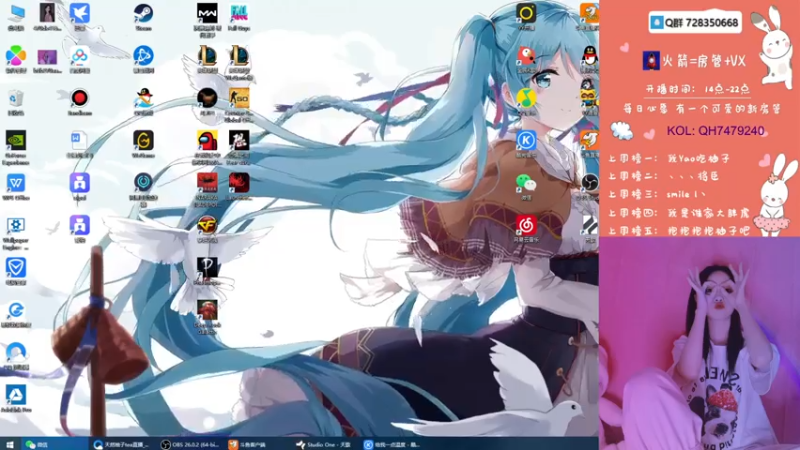Launch the Deep Rock Galactic shortcut
The height and width of the screenshot is (450, 800).
pos(207,310)
